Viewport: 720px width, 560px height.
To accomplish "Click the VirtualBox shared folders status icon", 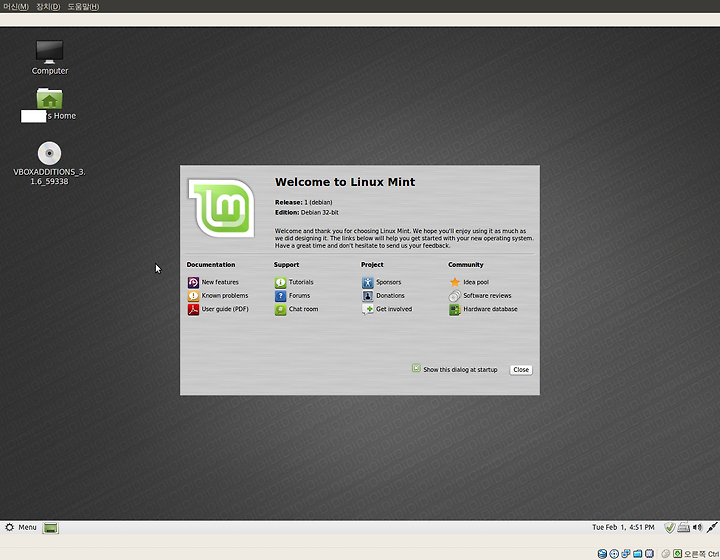I will 637,554.
